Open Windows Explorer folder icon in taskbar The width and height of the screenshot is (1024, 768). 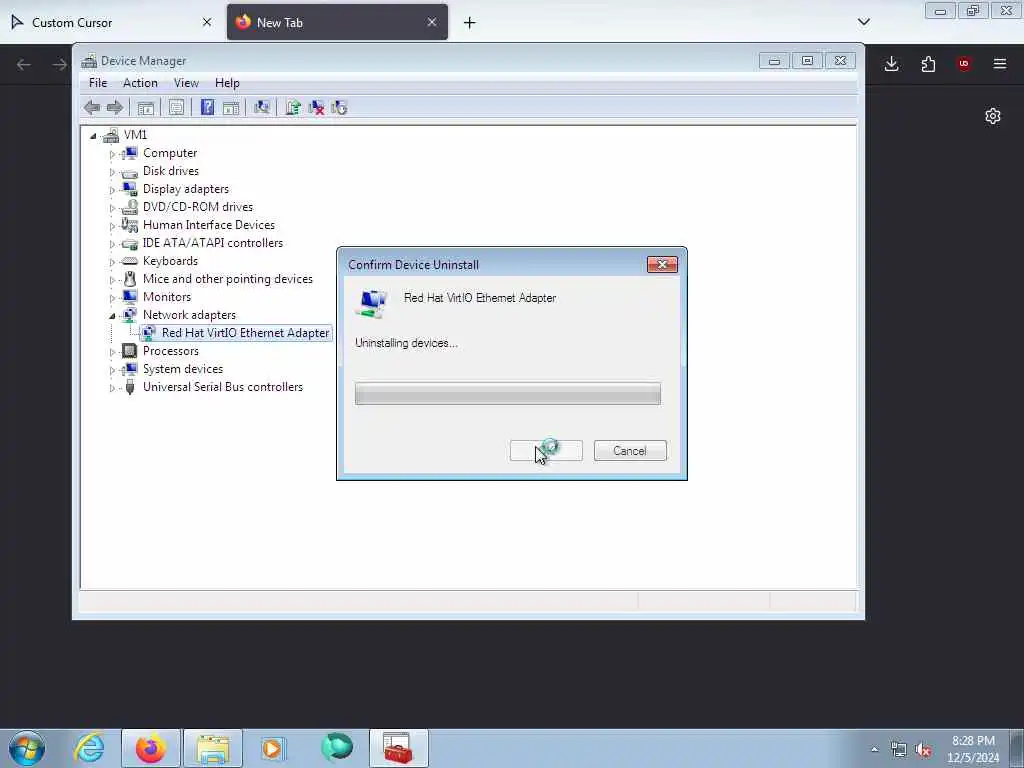tap(213, 748)
